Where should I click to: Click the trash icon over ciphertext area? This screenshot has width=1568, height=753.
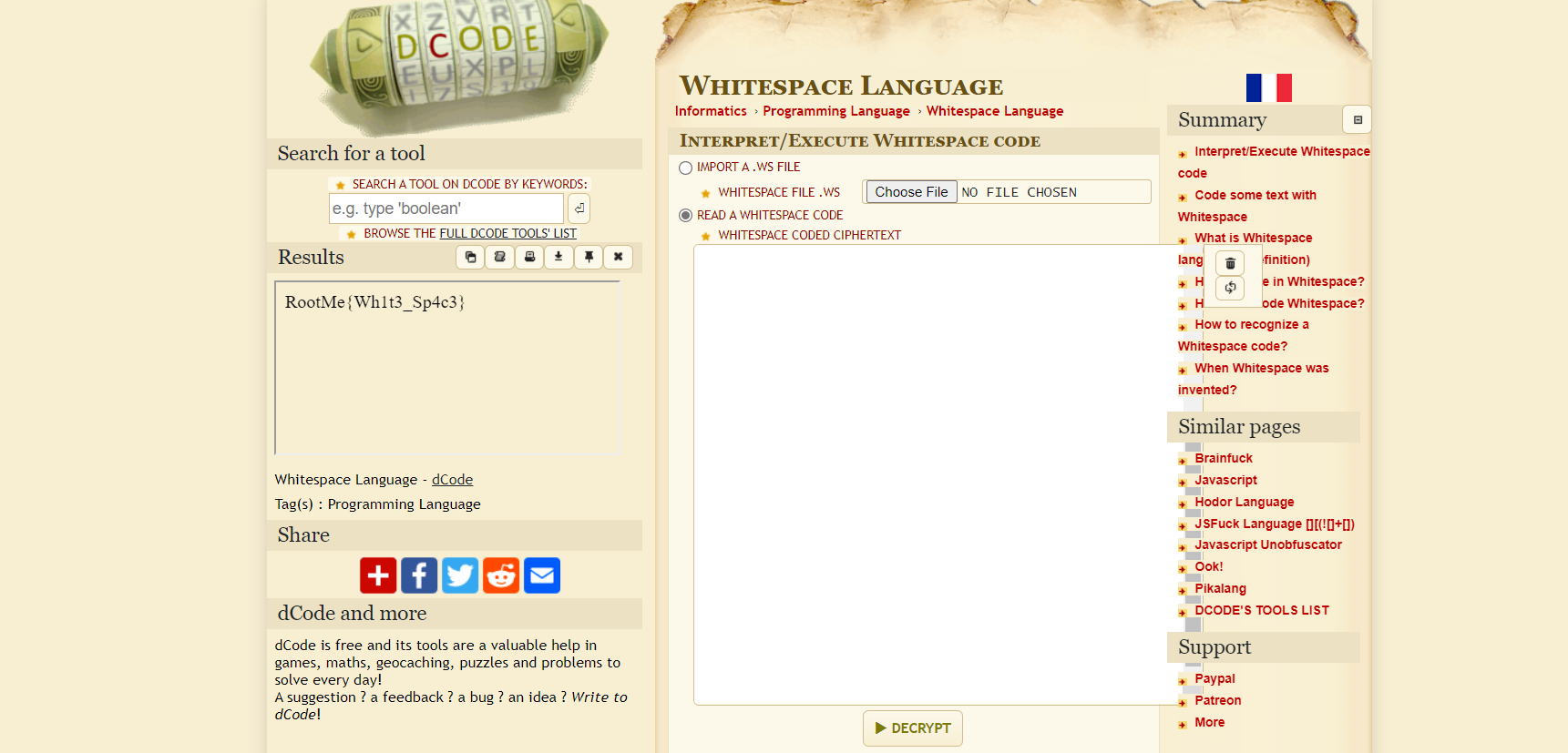[x=1230, y=263]
